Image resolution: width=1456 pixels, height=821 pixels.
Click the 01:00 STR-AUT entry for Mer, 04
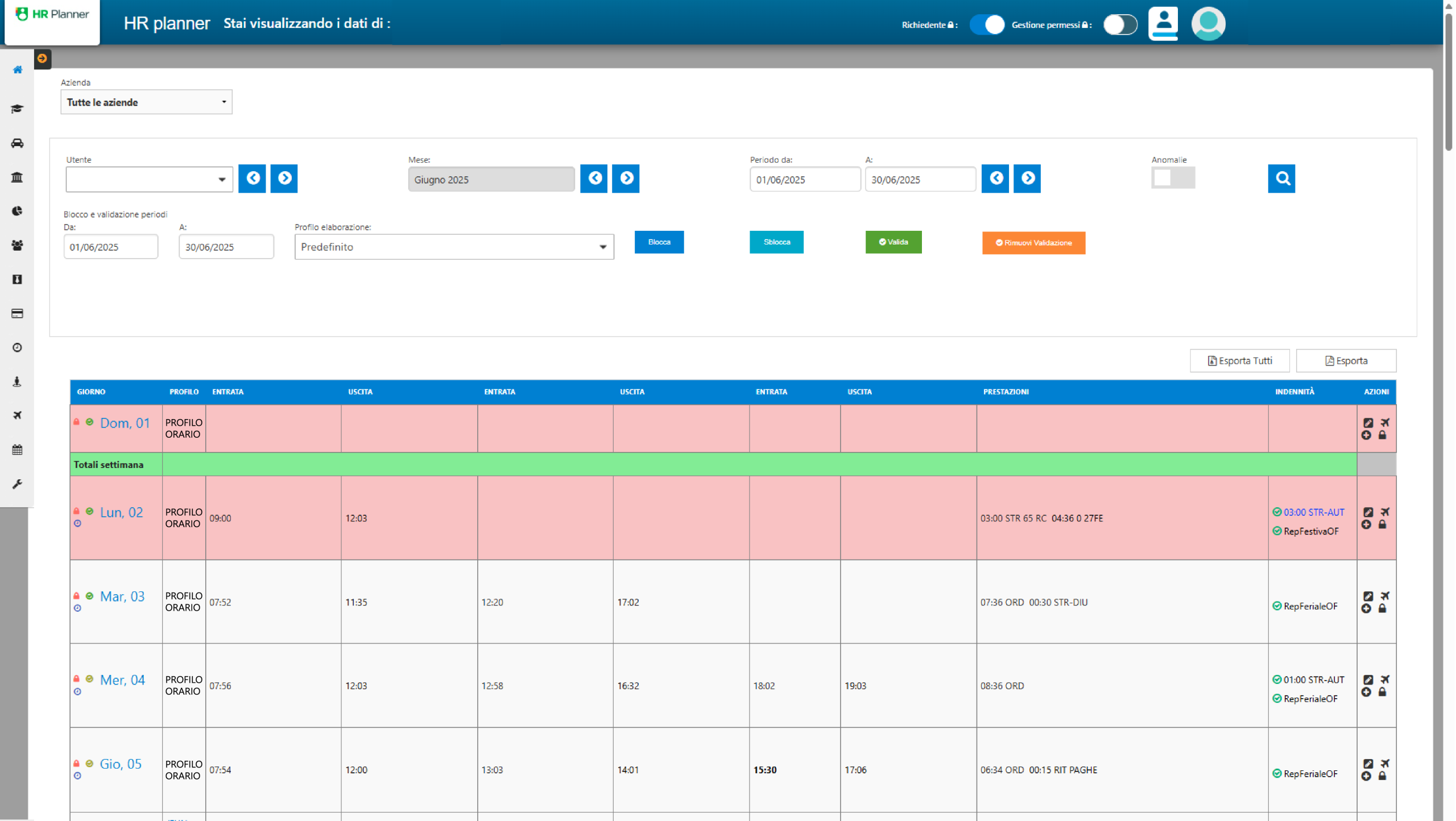pyautogui.click(x=1313, y=681)
